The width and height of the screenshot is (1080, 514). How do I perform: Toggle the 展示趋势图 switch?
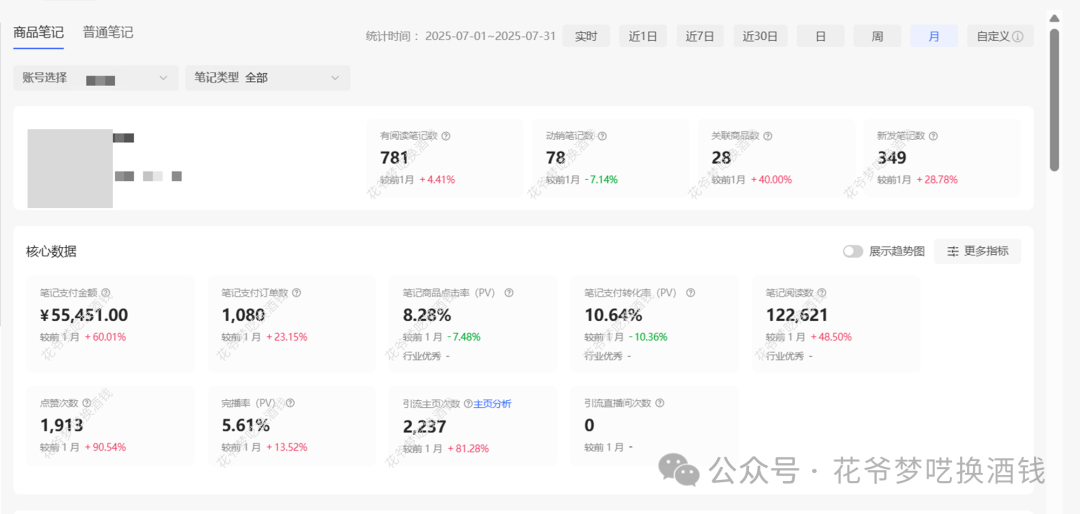(853, 251)
